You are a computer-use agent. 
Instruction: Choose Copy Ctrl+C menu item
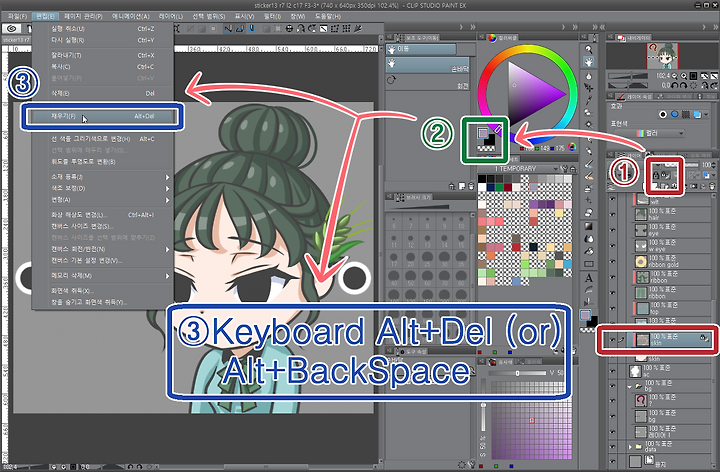point(102,67)
